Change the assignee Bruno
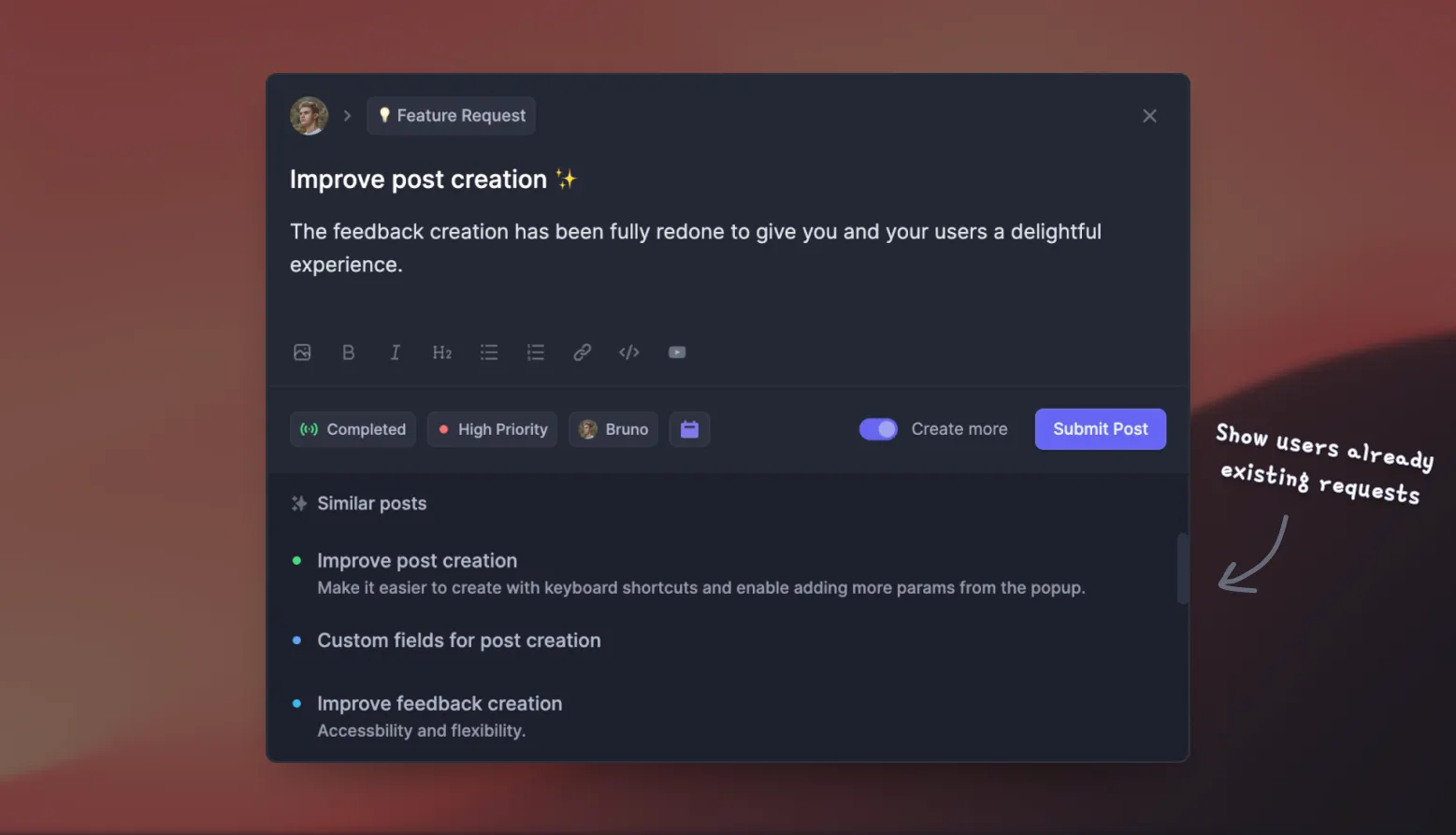This screenshot has width=1456, height=835. pyautogui.click(x=613, y=429)
